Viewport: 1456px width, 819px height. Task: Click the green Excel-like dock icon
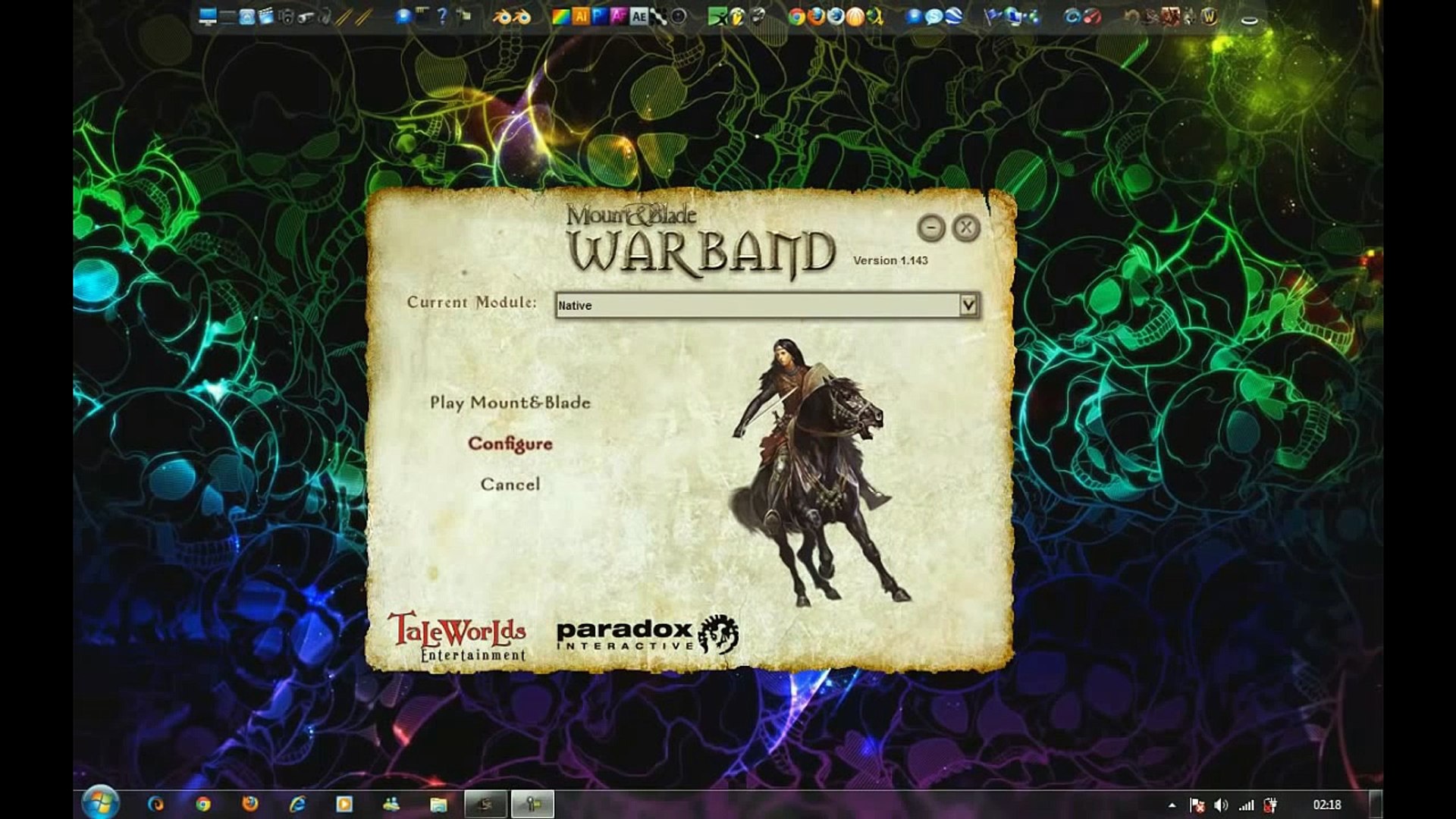pyautogui.click(x=717, y=16)
